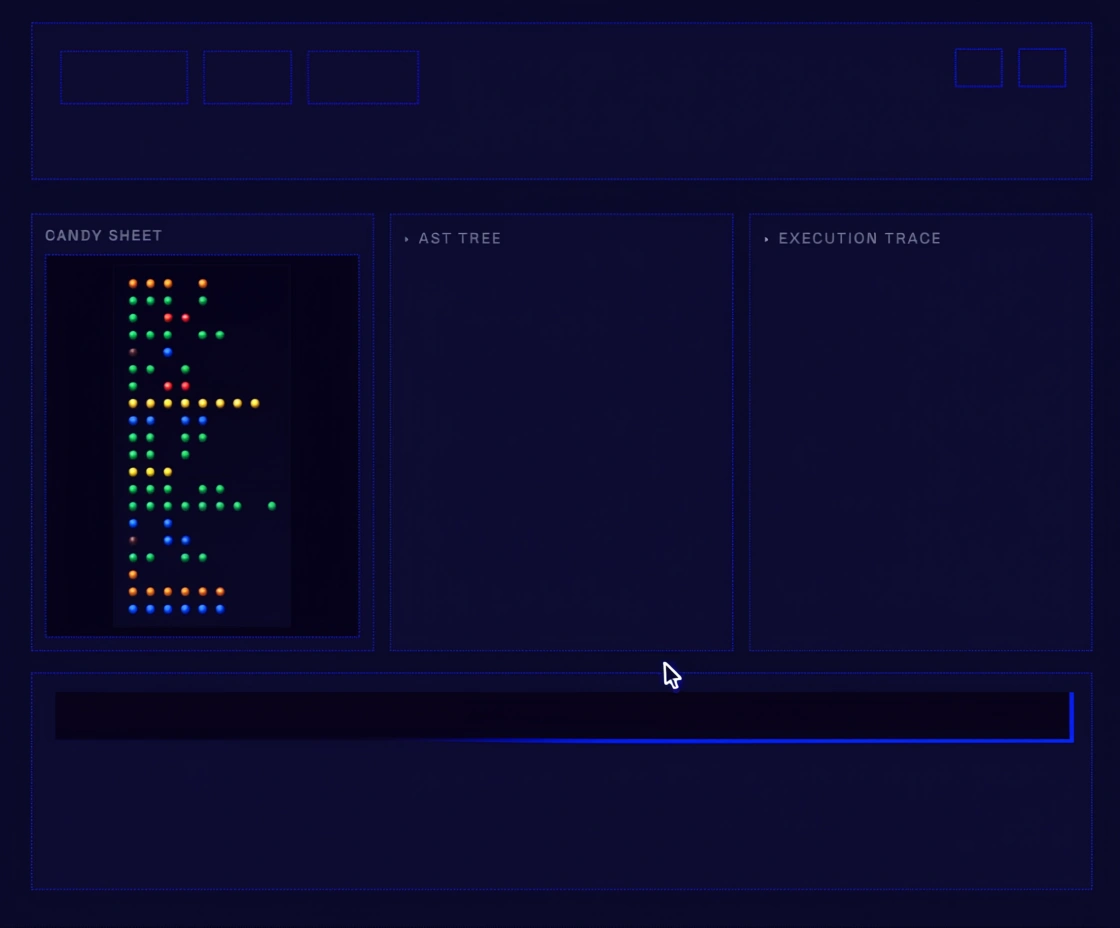Expand the EXECUTION TRACE panel disclosure arrow
1120x928 pixels.
767,239
